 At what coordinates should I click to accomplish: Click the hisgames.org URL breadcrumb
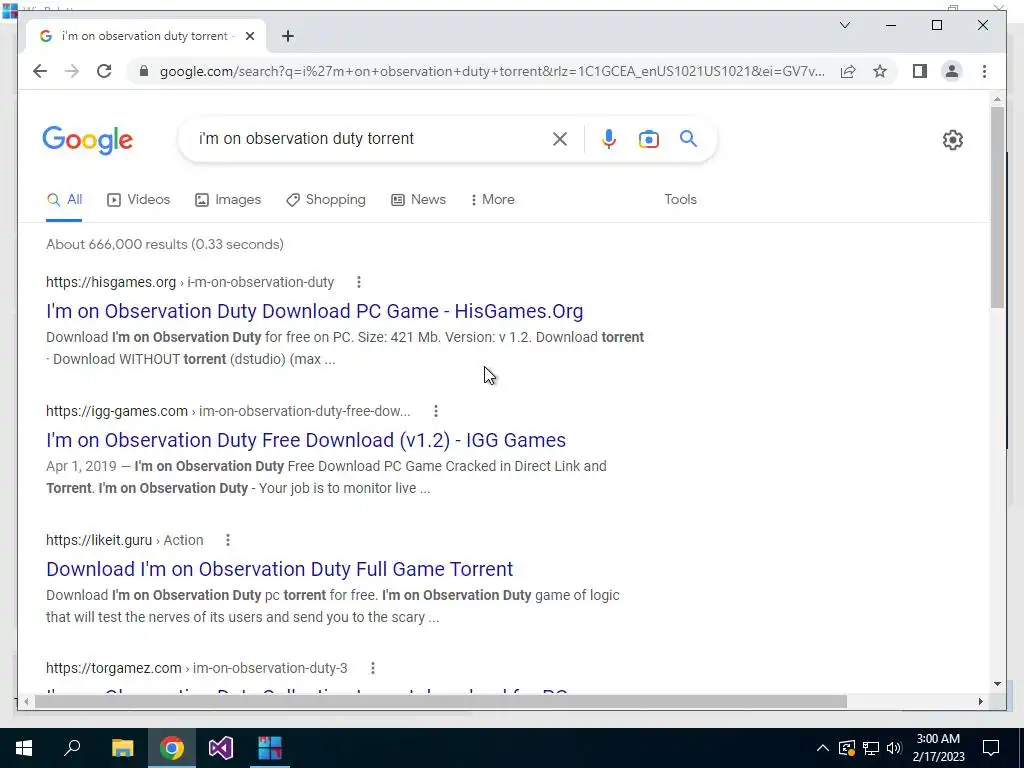coord(190,282)
